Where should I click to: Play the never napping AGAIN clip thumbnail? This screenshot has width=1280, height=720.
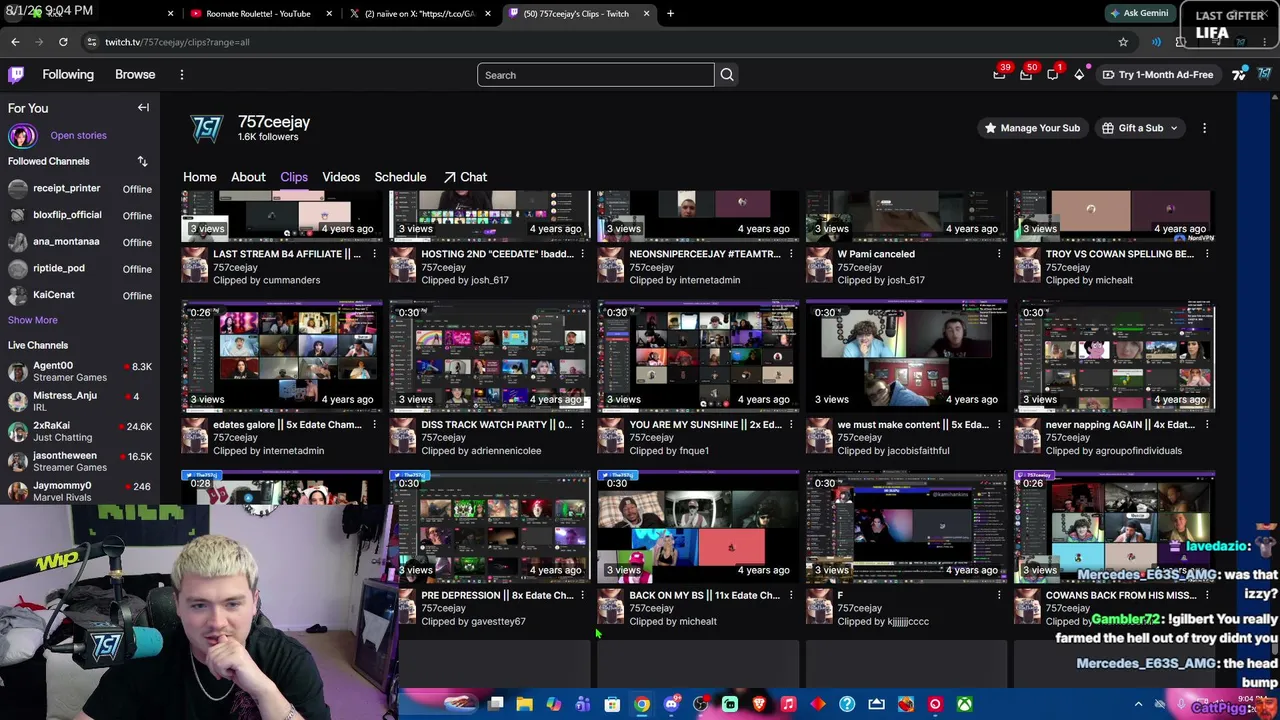click(1114, 356)
